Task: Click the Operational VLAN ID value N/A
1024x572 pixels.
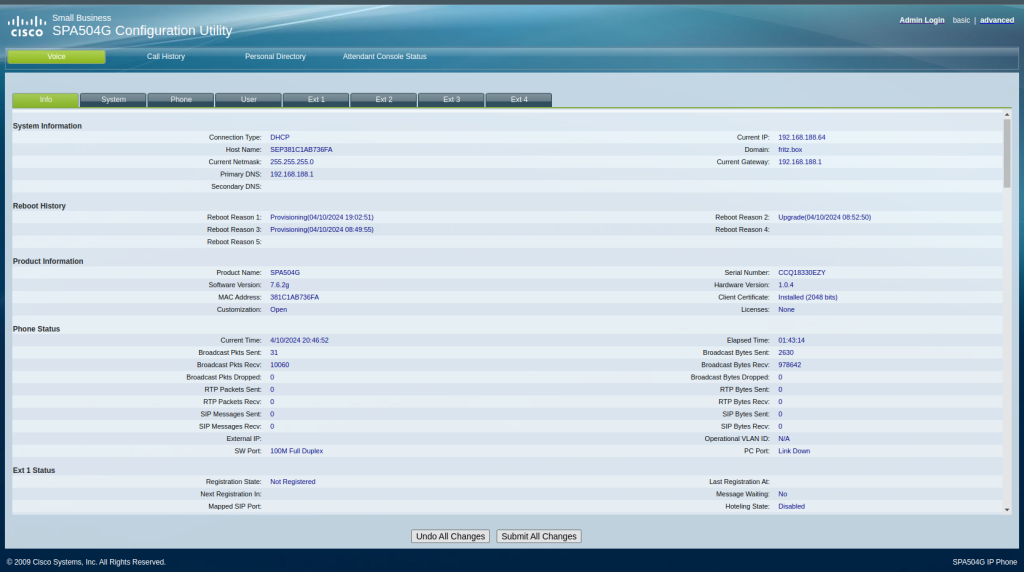Action: pyautogui.click(x=784, y=439)
